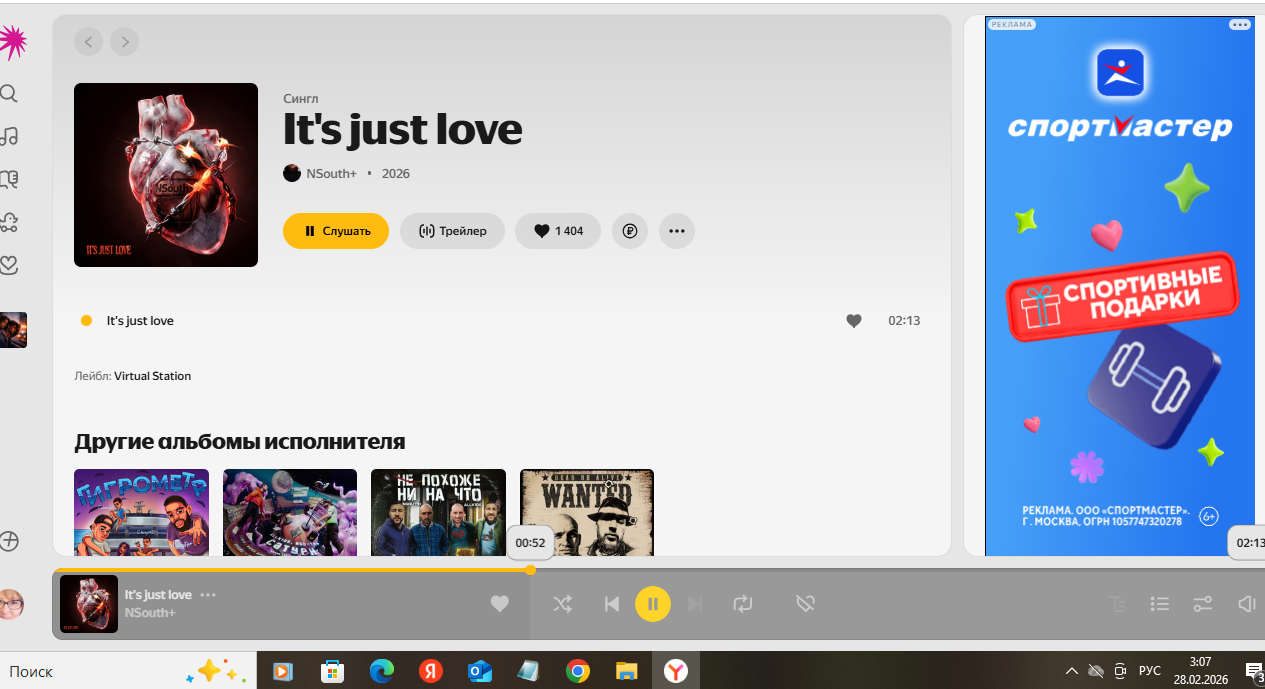Open the second album with street scene cover
This screenshot has width=1265, height=689.
pos(290,512)
